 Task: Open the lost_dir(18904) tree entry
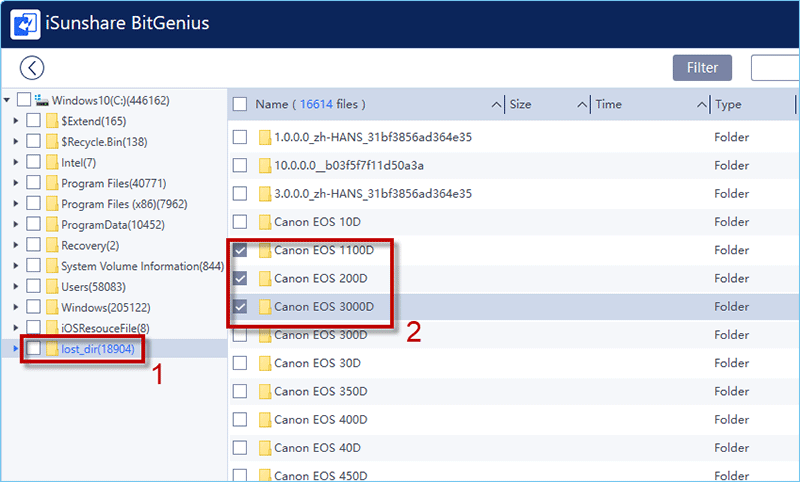coord(98,349)
